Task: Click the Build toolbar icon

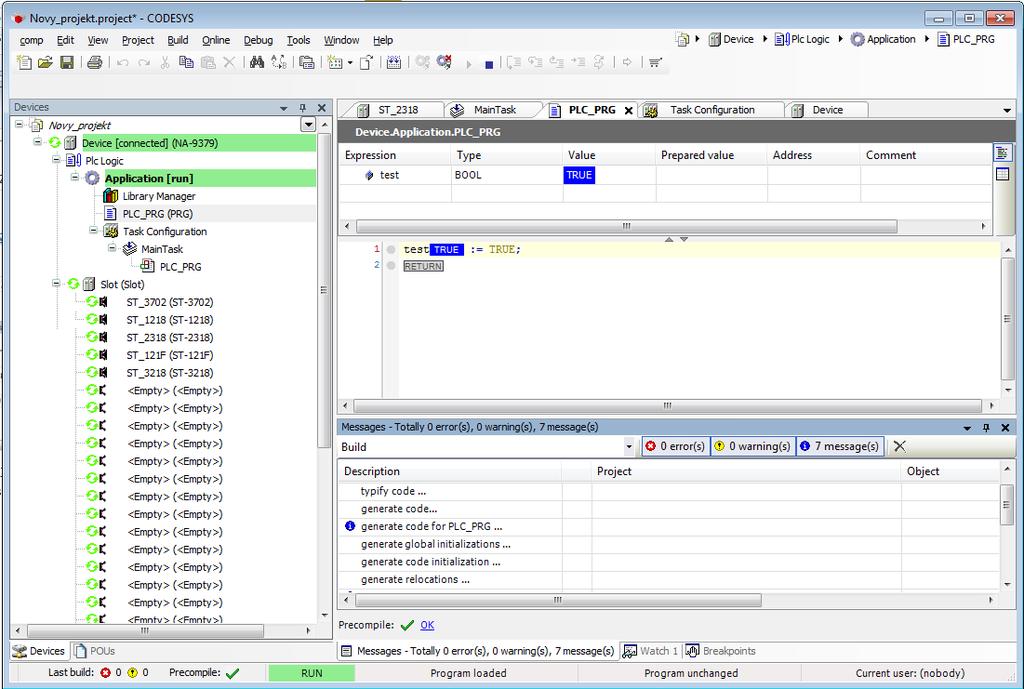Action: (393, 62)
